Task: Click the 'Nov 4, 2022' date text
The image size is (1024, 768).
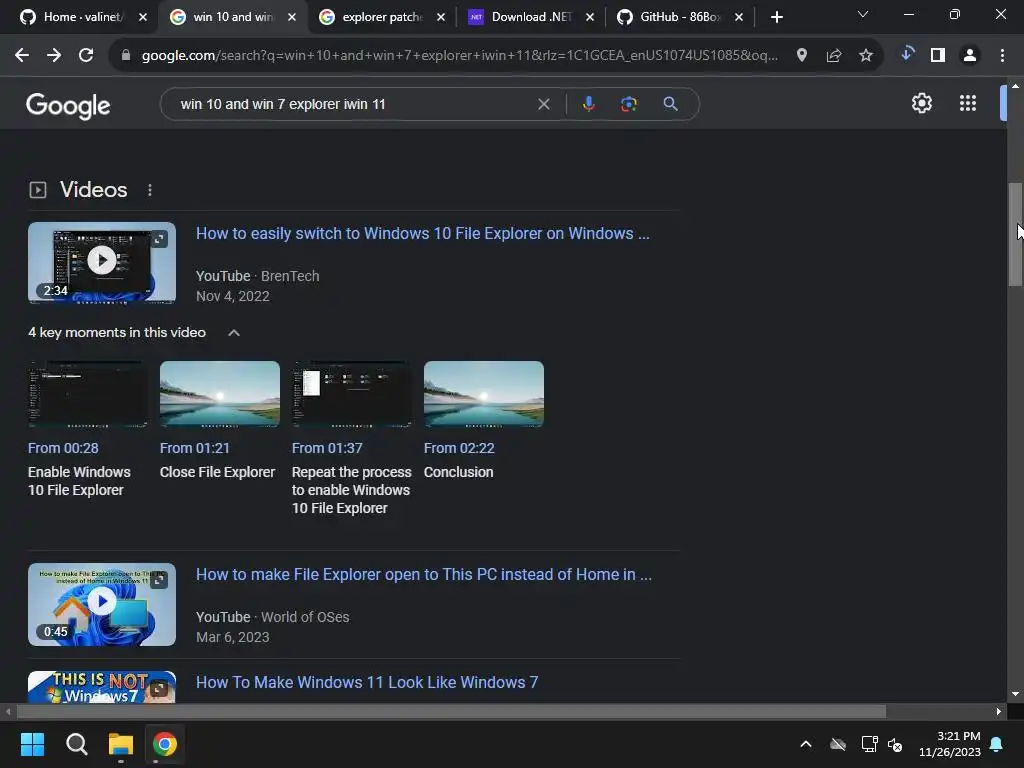Action: click(x=232, y=296)
